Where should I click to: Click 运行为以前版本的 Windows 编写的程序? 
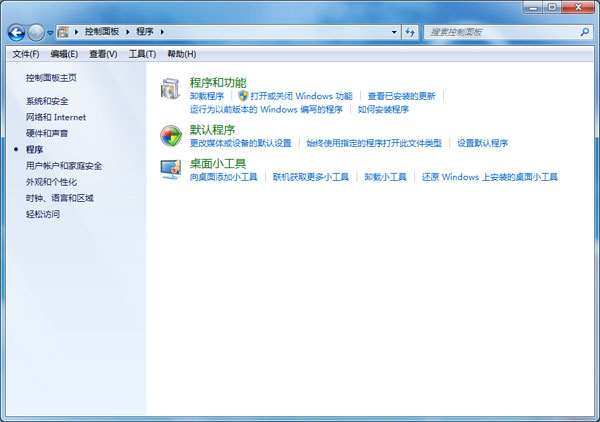(x=266, y=109)
